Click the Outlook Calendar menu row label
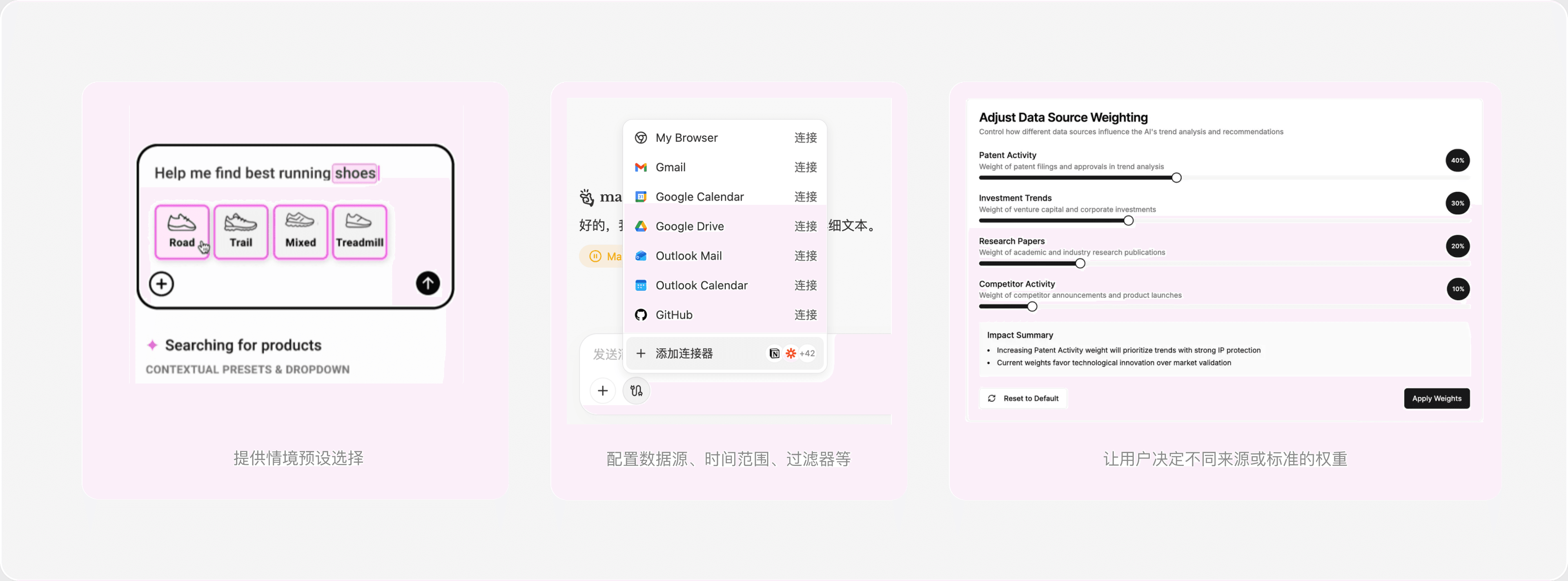The width and height of the screenshot is (1568, 581). coord(701,285)
